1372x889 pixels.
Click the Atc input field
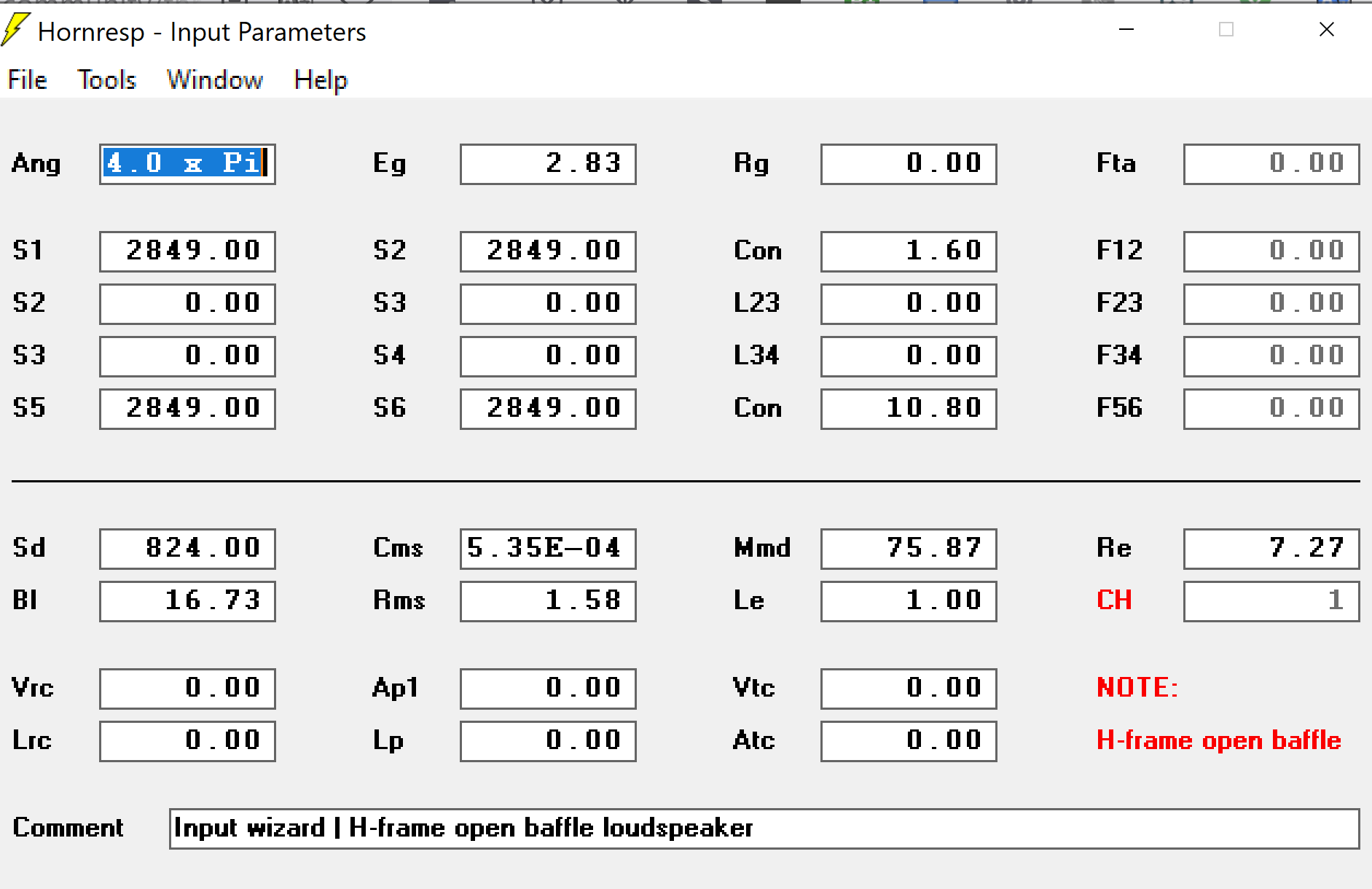(x=909, y=741)
